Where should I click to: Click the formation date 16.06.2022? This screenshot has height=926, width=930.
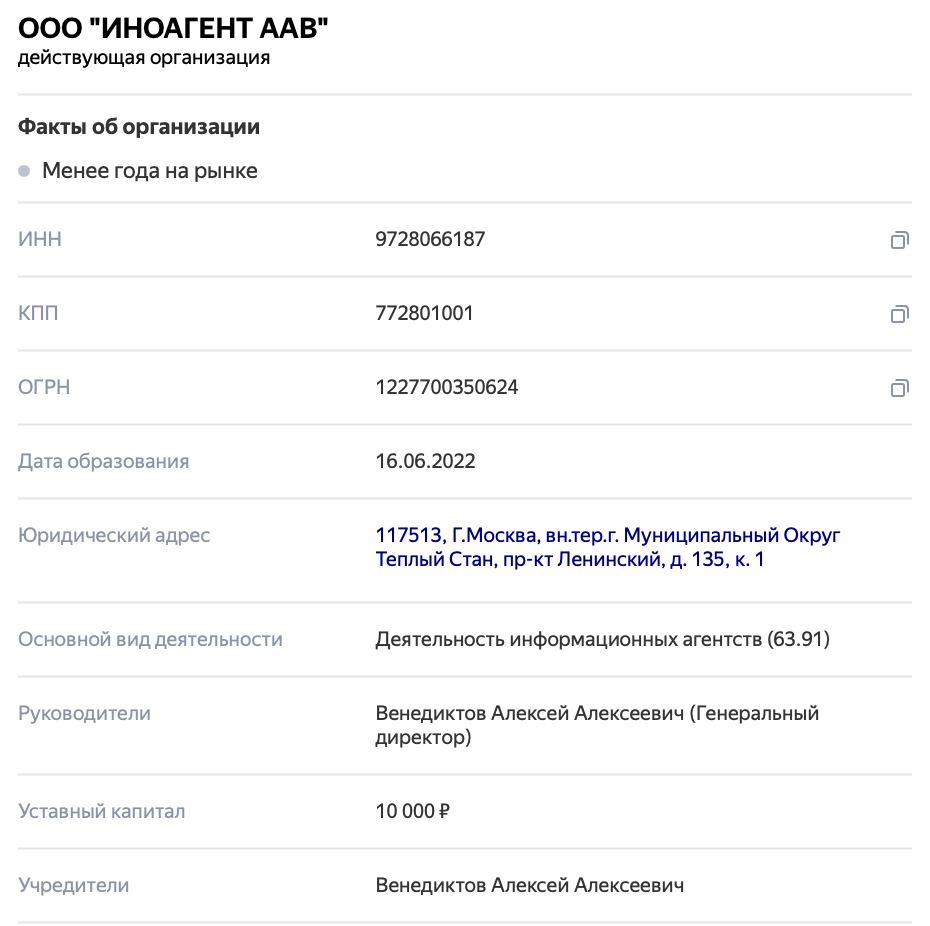click(x=426, y=462)
